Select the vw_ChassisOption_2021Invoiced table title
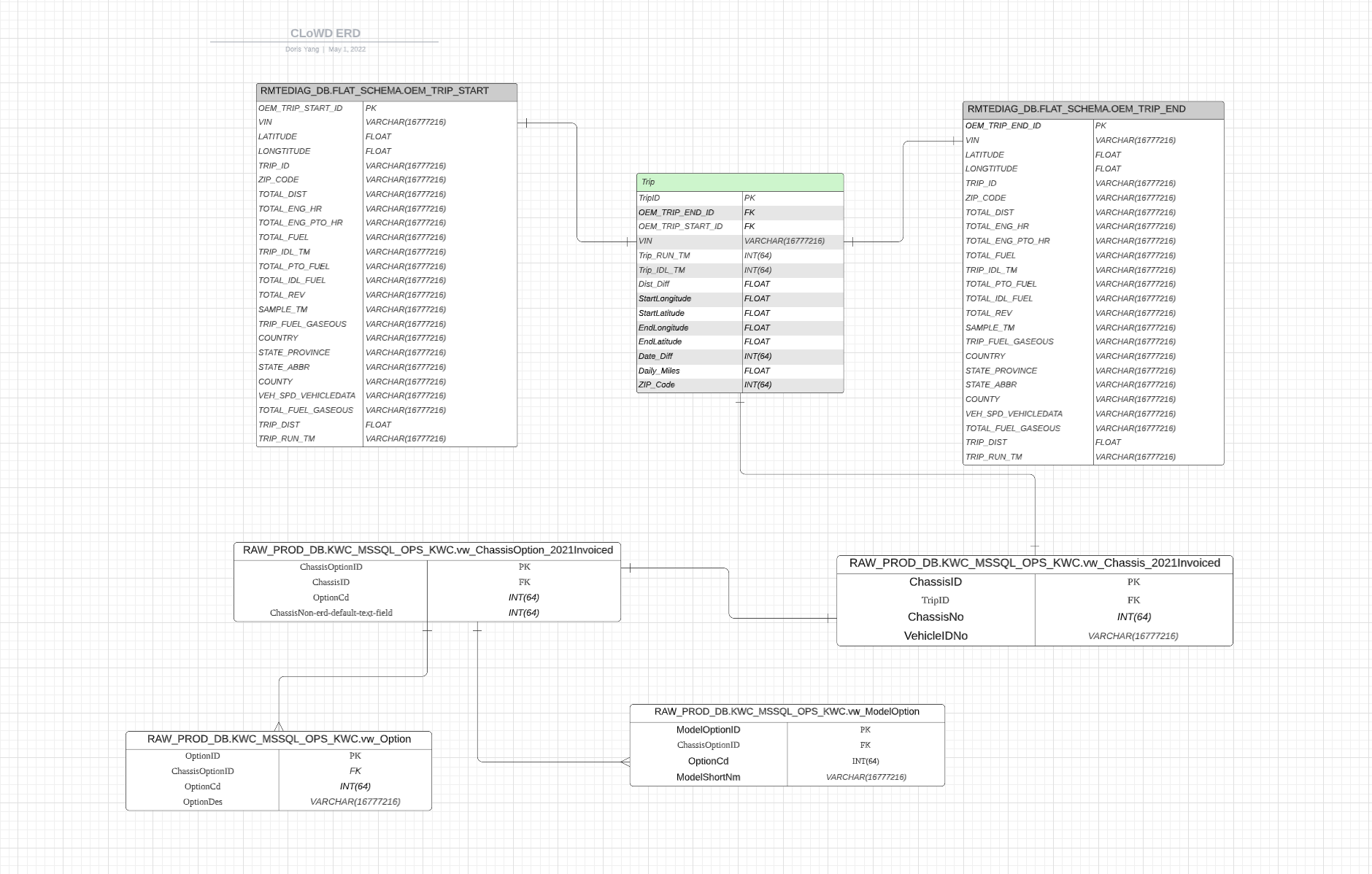Image resolution: width=1372 pixels, height=874 pixels. pos(428,550)
